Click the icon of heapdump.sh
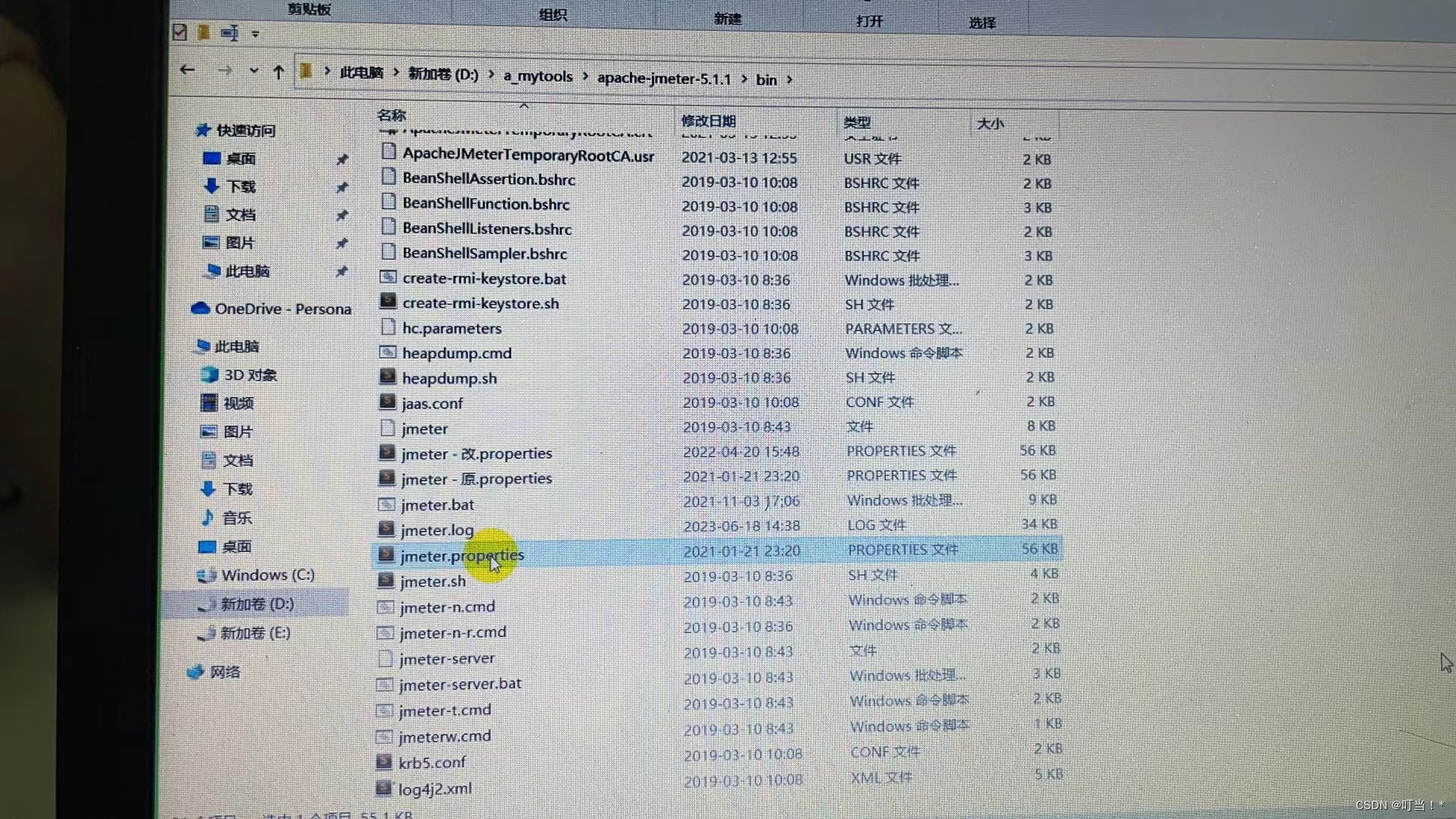The image size is (1456, 819). (388, 376)
